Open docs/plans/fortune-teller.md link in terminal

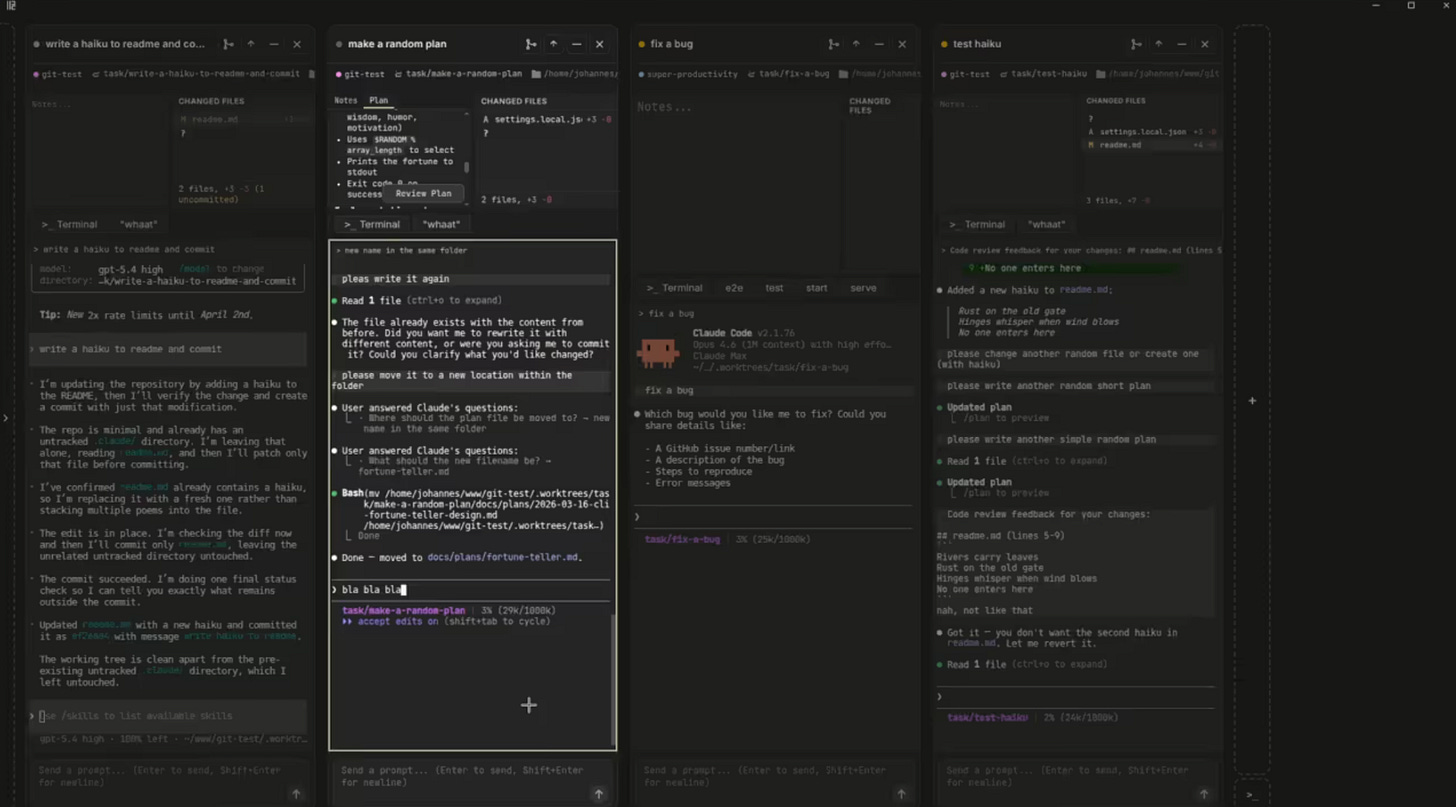pyautogui.click(x=503, y=557)
